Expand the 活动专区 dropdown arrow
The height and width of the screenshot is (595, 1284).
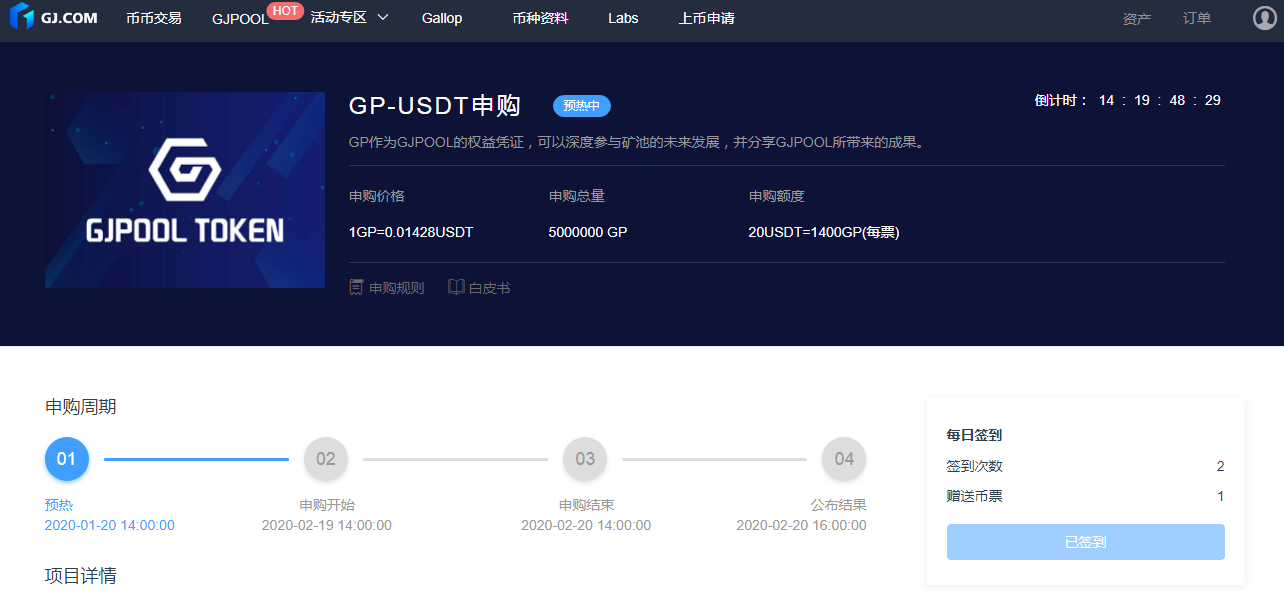[382, 18]
